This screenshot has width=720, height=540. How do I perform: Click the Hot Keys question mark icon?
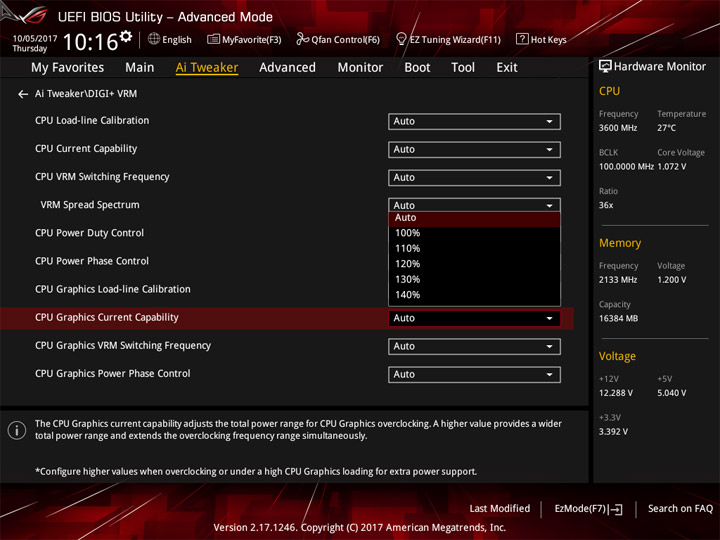pos(522,39)
